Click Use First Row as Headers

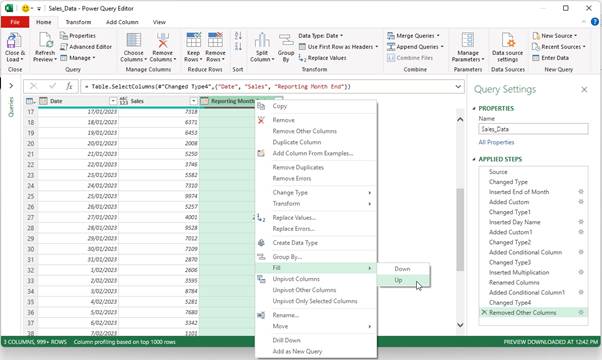click(x=338, y=47)
